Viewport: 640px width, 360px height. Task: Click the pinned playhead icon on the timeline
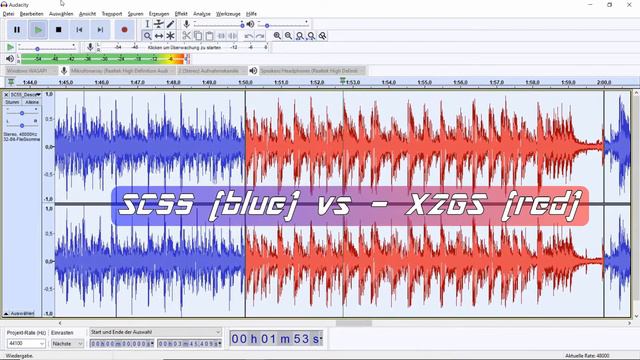click(x=11, y=82)
